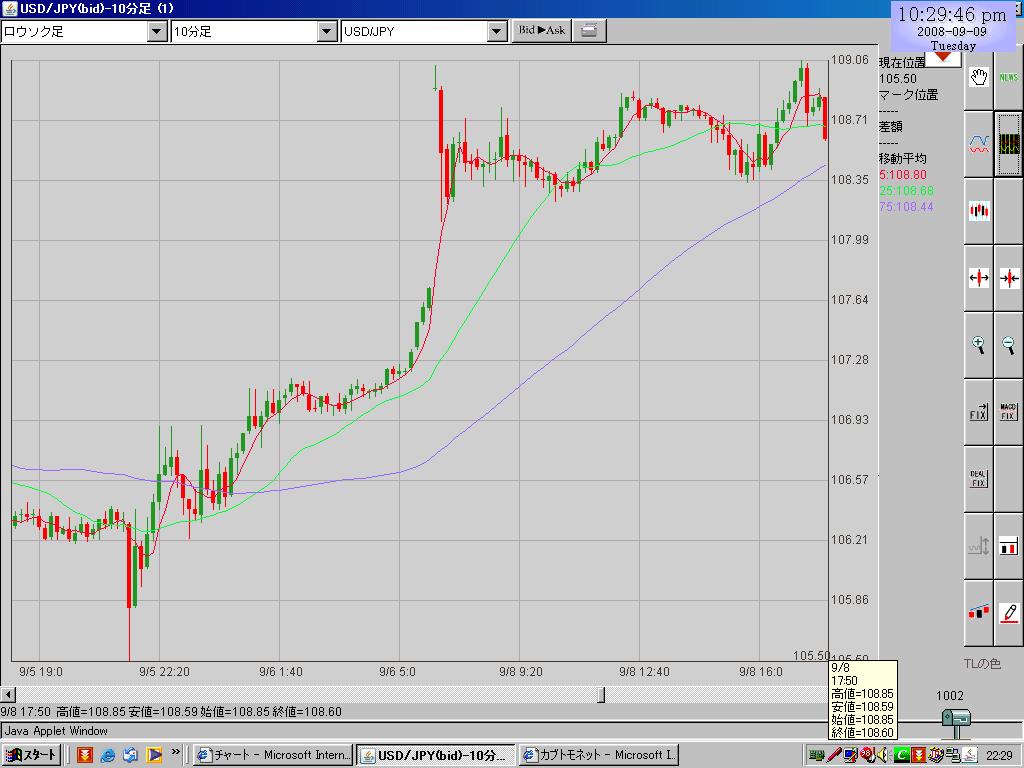Image resolution: width=1024 pixels, height=768 pixels.
Task: Toggle the FIX arrow button
Action: pos(979,412)
